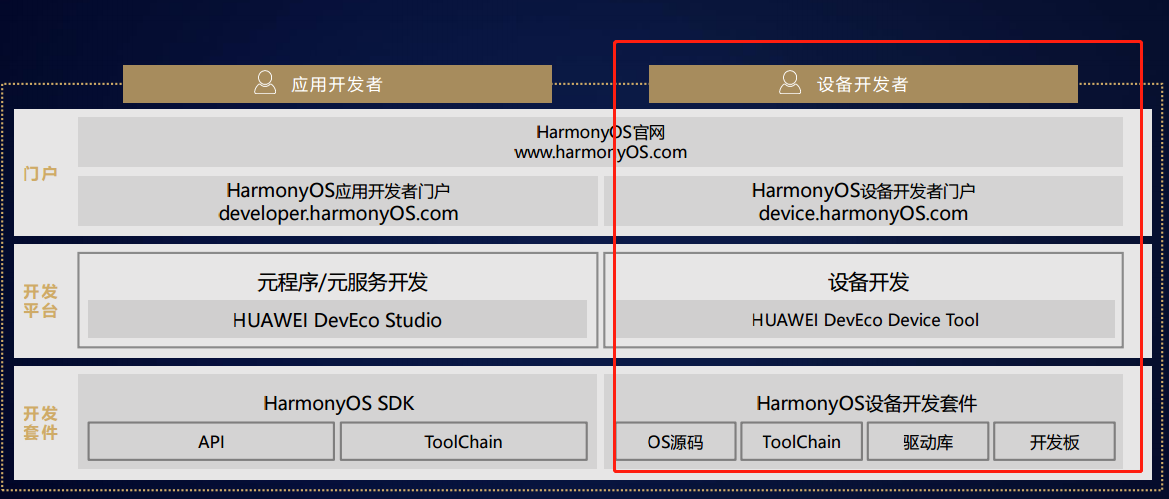
Task: Click the 开发套件 row label
Action: [x=40, y=423]
